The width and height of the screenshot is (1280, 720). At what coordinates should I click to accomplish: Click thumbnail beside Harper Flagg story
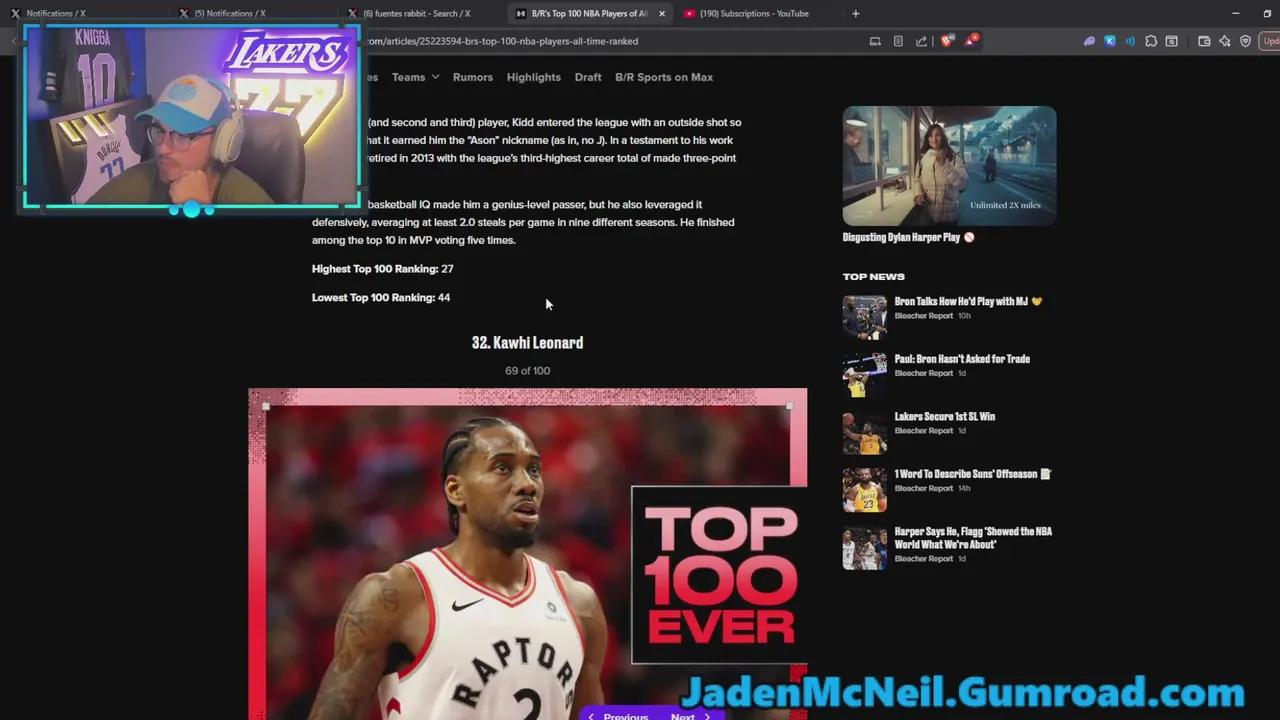[x=864, y=548]
